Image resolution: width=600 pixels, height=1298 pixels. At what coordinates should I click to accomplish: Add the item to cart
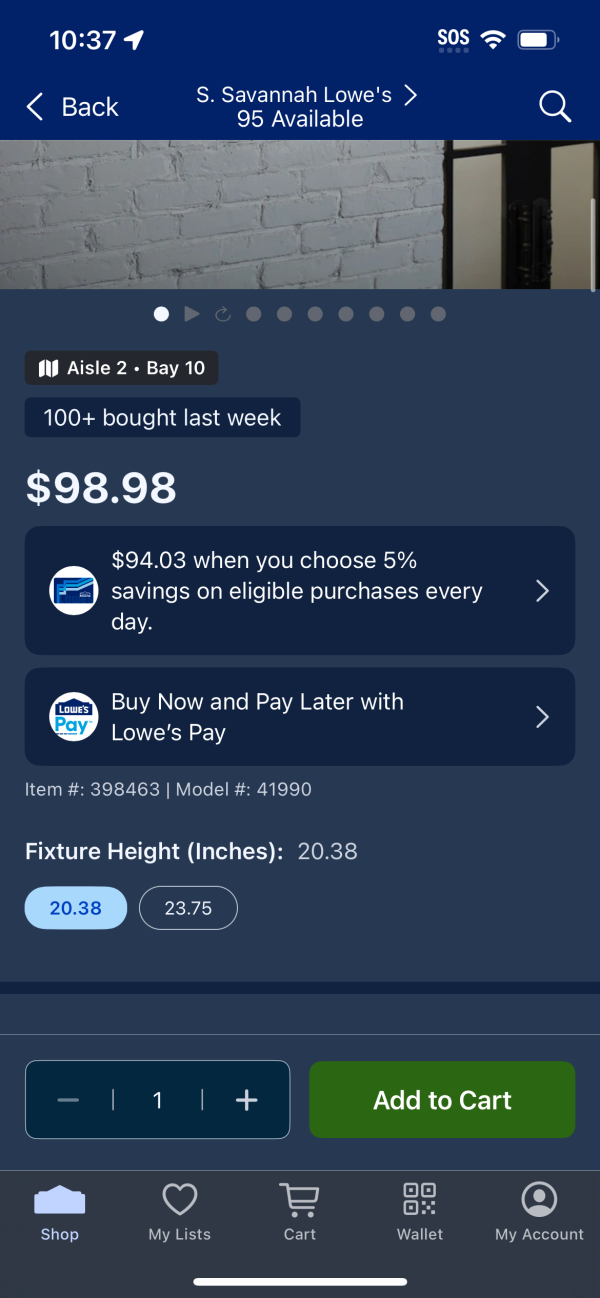coord(442,1100)
